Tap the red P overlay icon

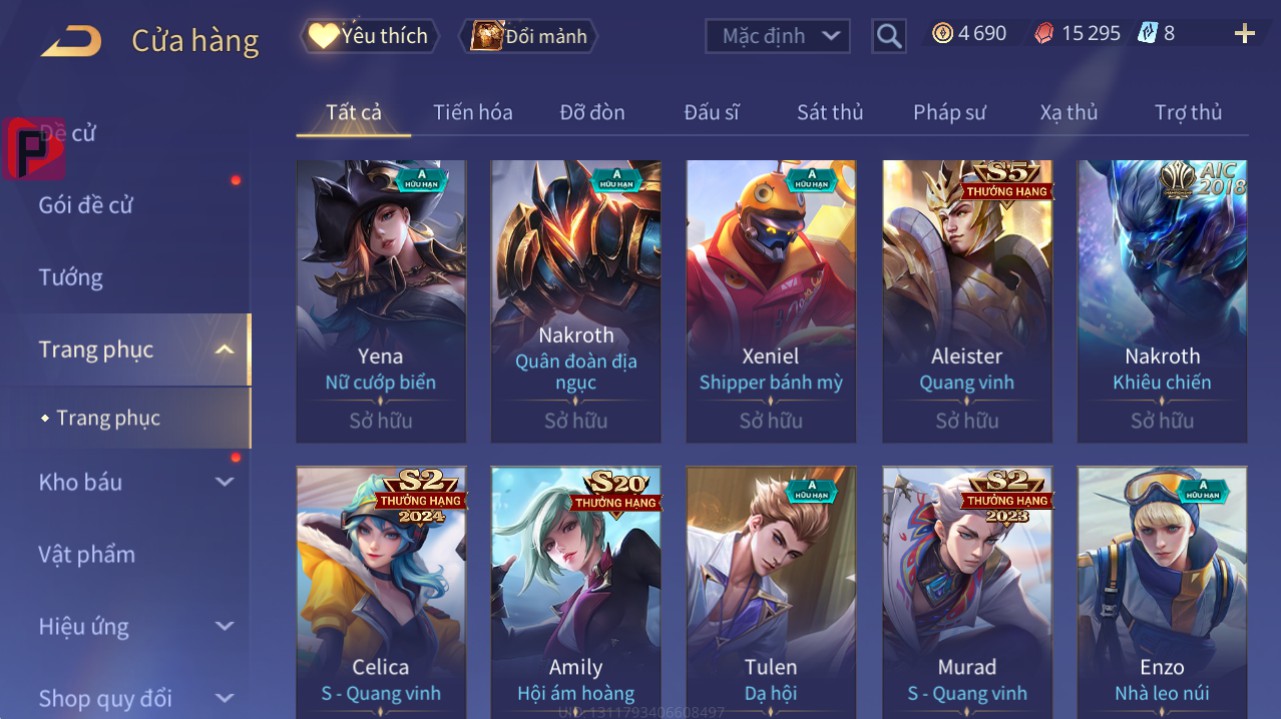point(34,148)
